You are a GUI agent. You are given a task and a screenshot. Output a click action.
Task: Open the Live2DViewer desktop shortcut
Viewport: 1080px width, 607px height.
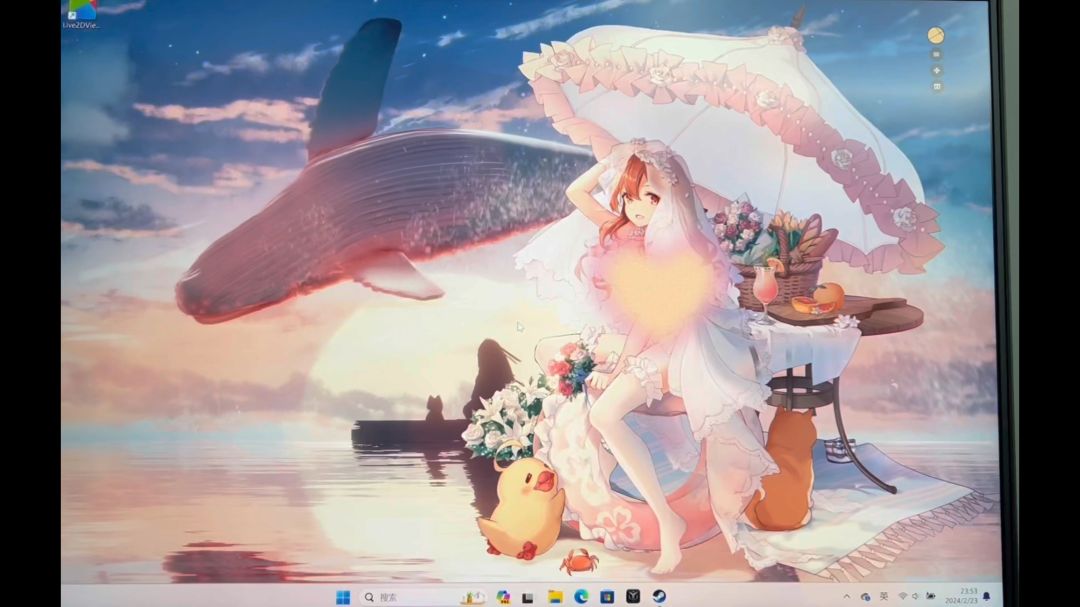pyautogui.click(x=81, y=13)
